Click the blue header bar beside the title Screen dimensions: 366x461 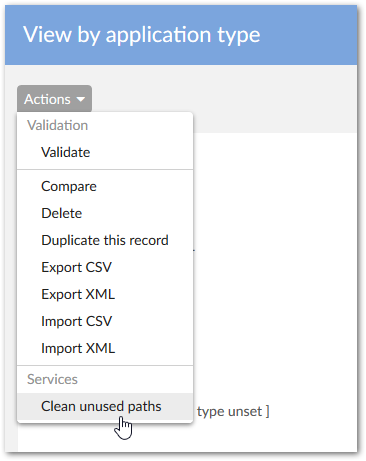308,35
